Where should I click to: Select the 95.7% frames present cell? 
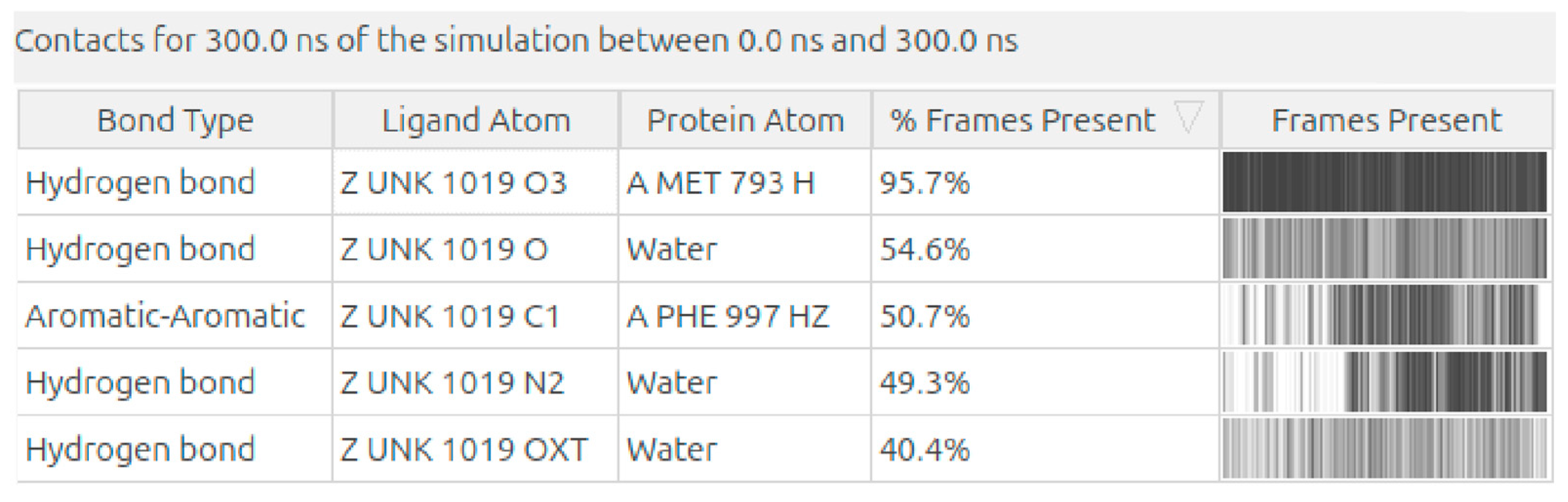click(925, 183)
